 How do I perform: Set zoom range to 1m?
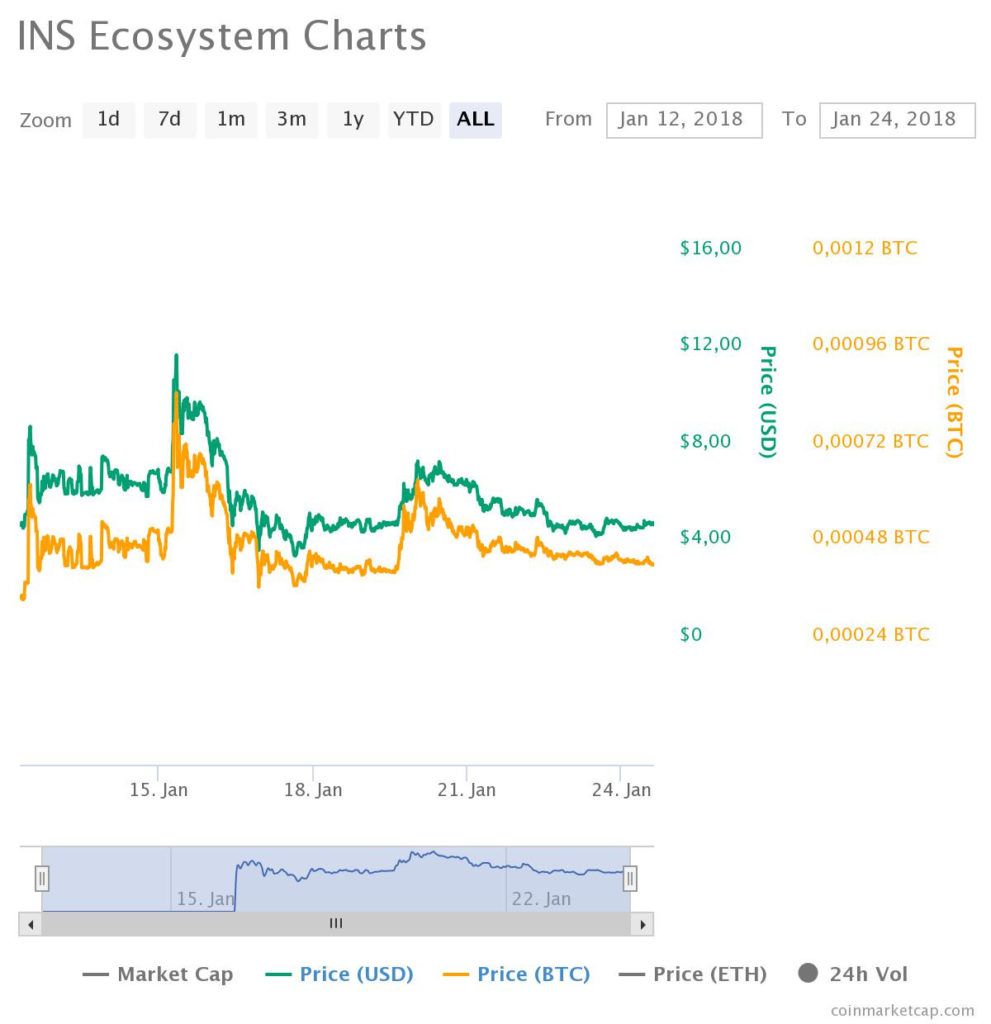tap(231, 120)
